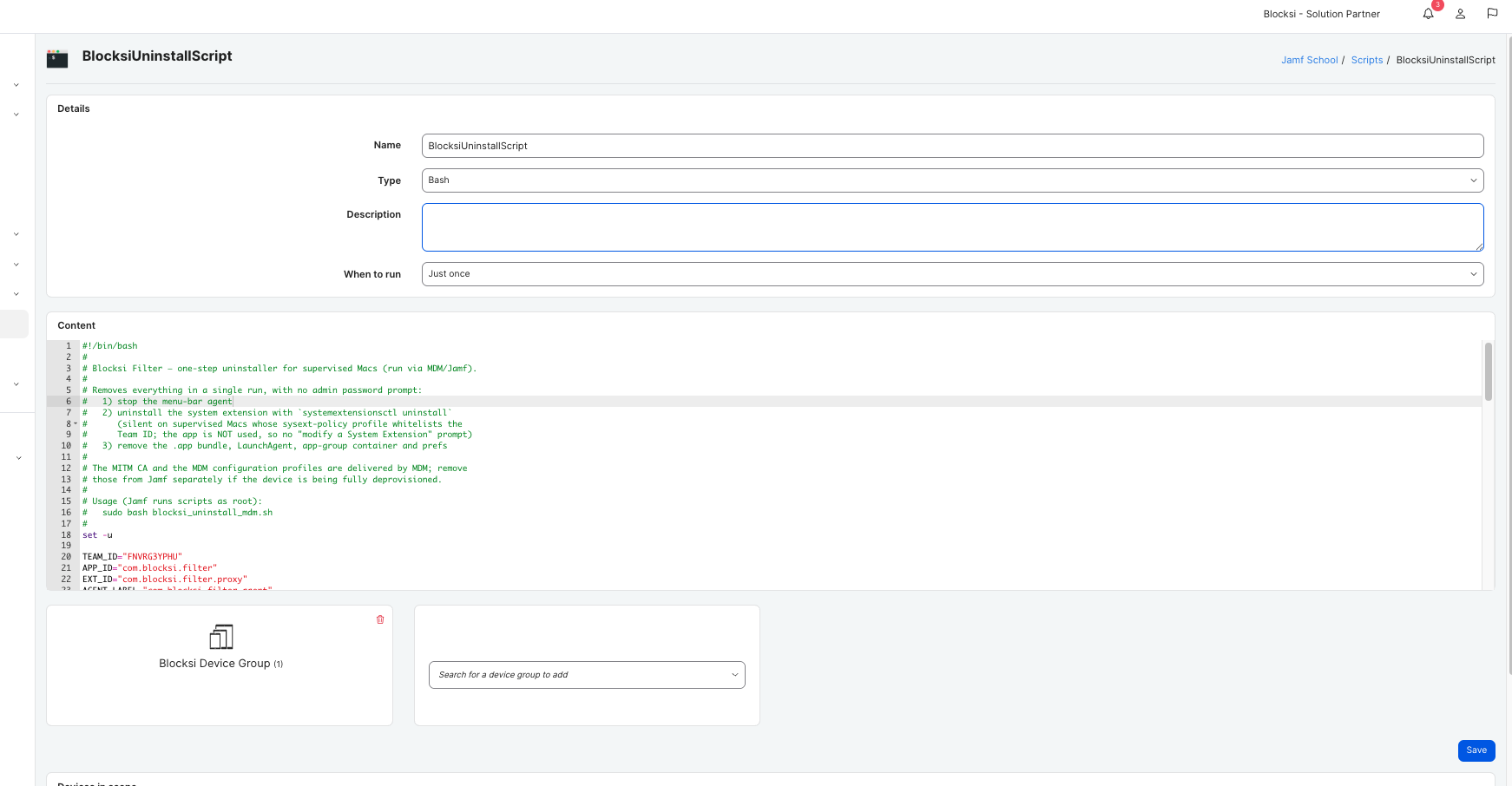Save the script

pyautogui.click(x=1476, y=750)
